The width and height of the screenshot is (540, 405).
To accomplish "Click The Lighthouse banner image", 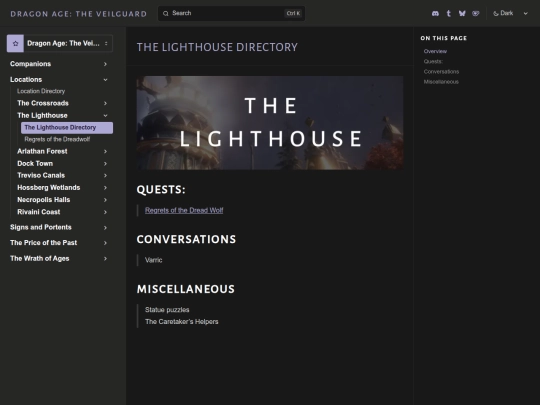I will point(270,123).
